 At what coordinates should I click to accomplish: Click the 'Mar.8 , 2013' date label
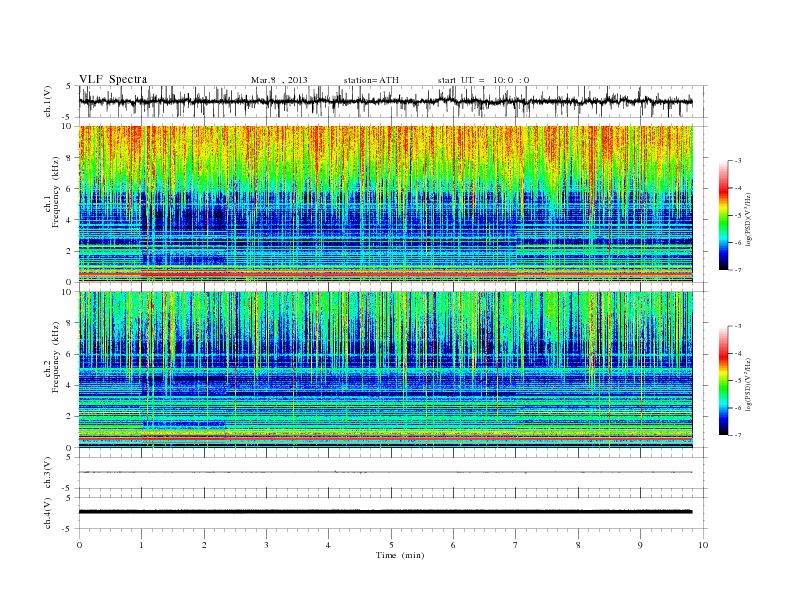click(279, 80)
